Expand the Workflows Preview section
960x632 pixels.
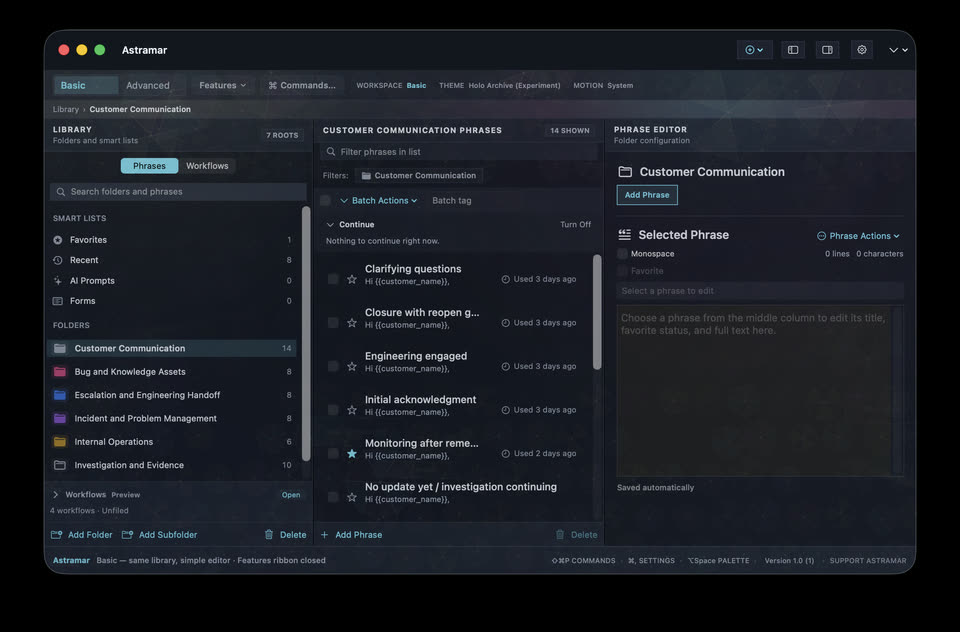click(x=56, y=494)
